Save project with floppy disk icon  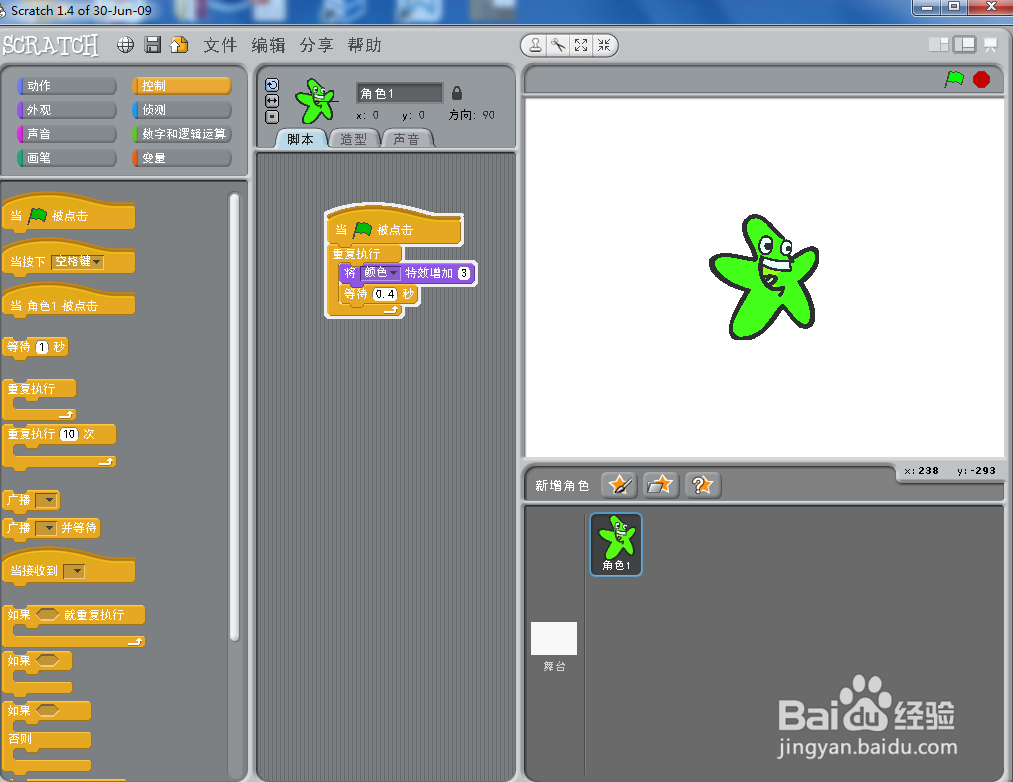click(152, 45)
